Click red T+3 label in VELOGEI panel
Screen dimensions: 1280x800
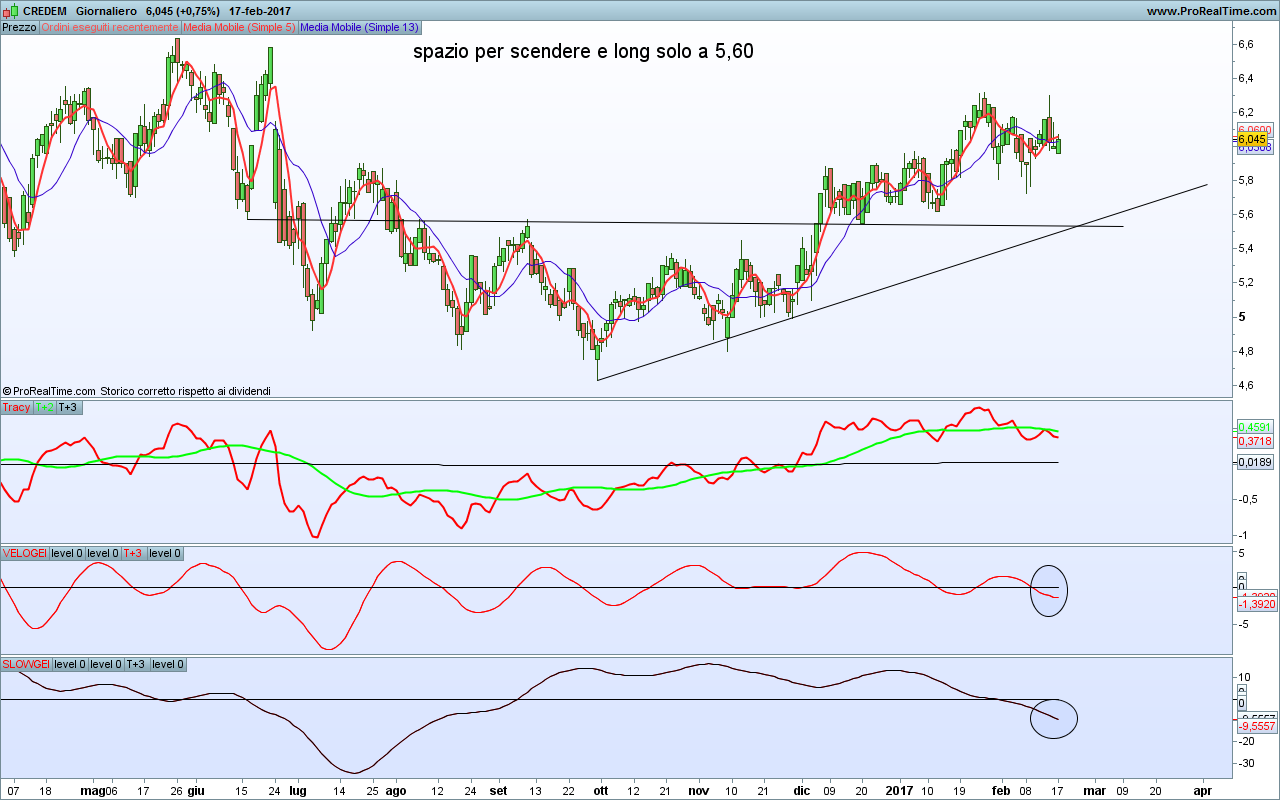(133, 553)
